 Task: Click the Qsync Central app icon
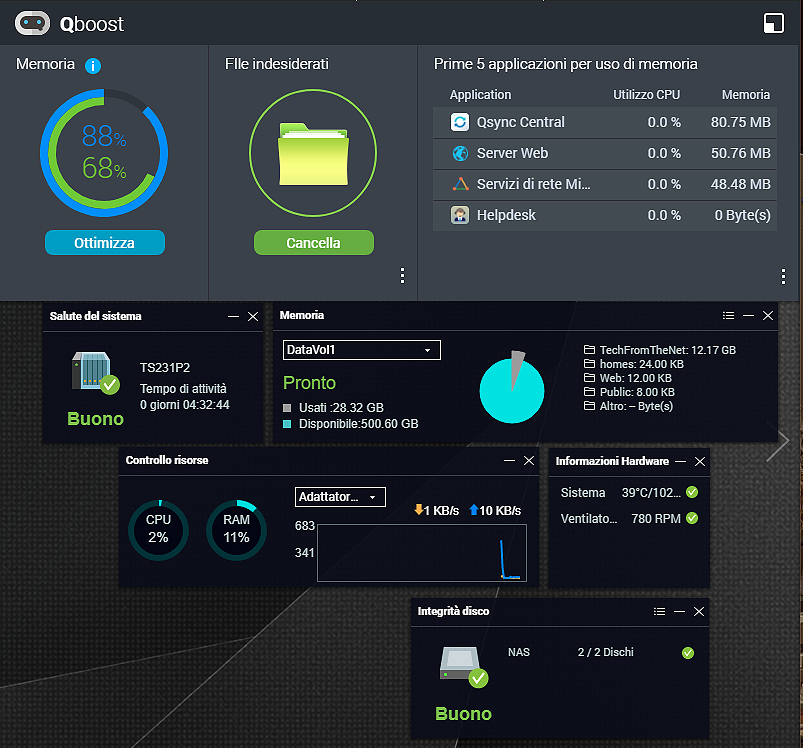(x=460, y=122)
